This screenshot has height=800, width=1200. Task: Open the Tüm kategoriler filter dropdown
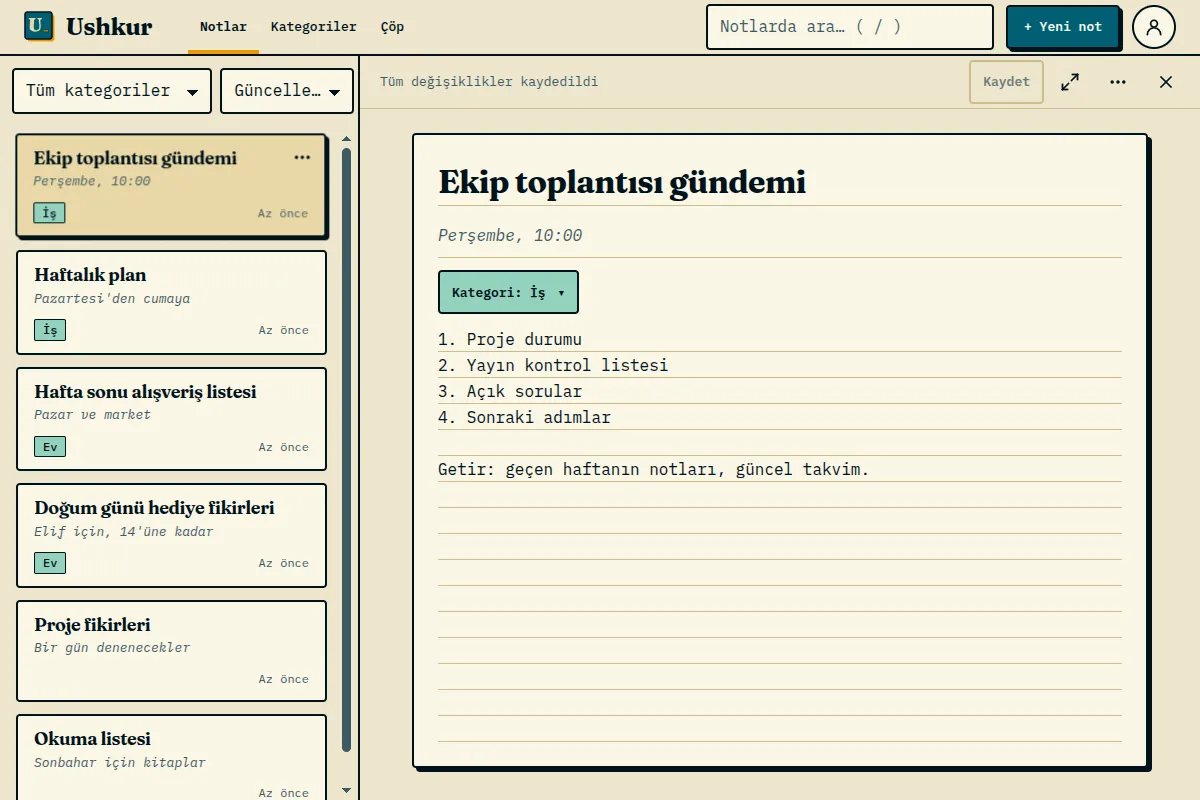(112, 91)
